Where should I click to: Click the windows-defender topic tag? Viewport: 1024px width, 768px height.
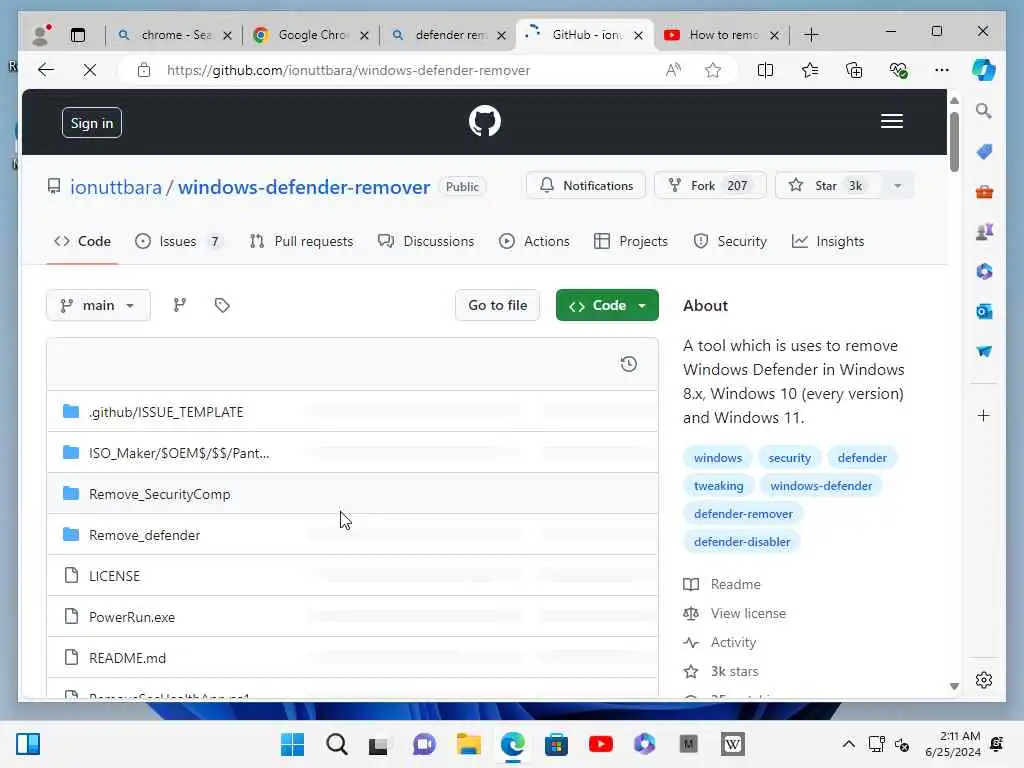coord(821,486)
